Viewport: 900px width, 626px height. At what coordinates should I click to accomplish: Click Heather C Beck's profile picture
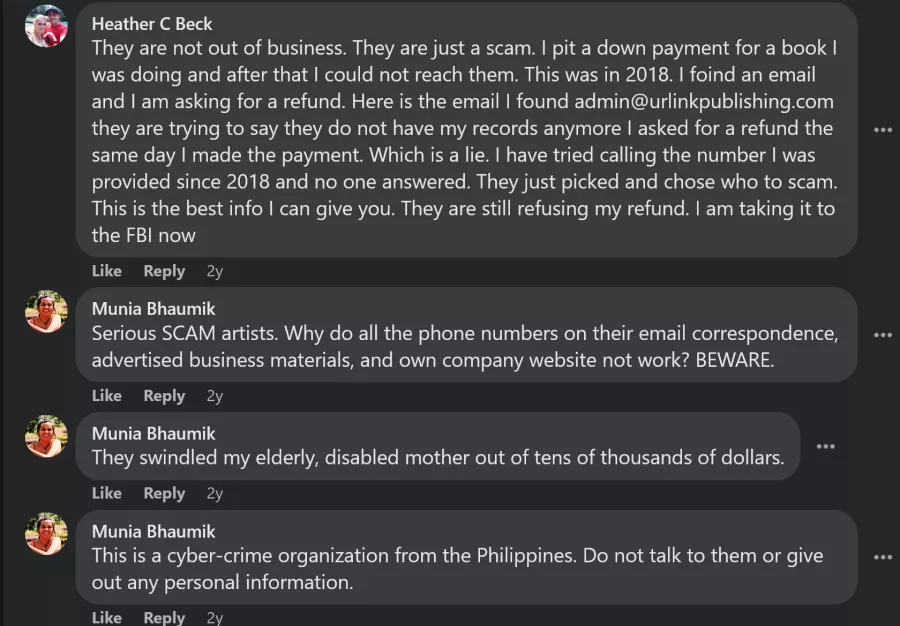pos(46,26)
